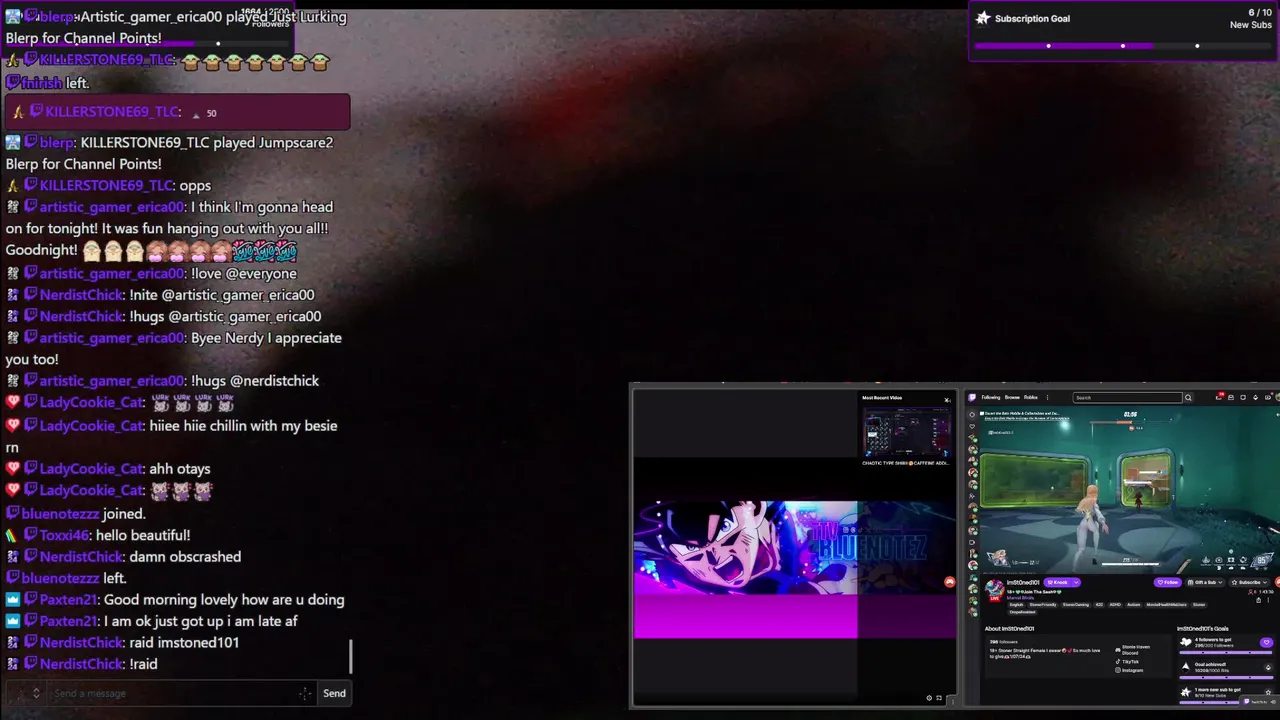The image size is (1280, 720).
Task: Click the icon right of the gear
Action: click(x=939, y=698)
